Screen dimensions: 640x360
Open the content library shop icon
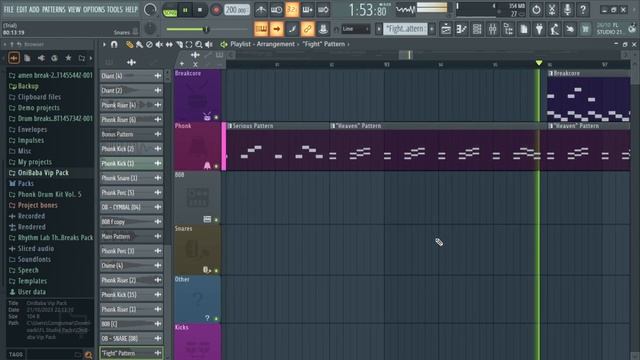pos(585,29)
